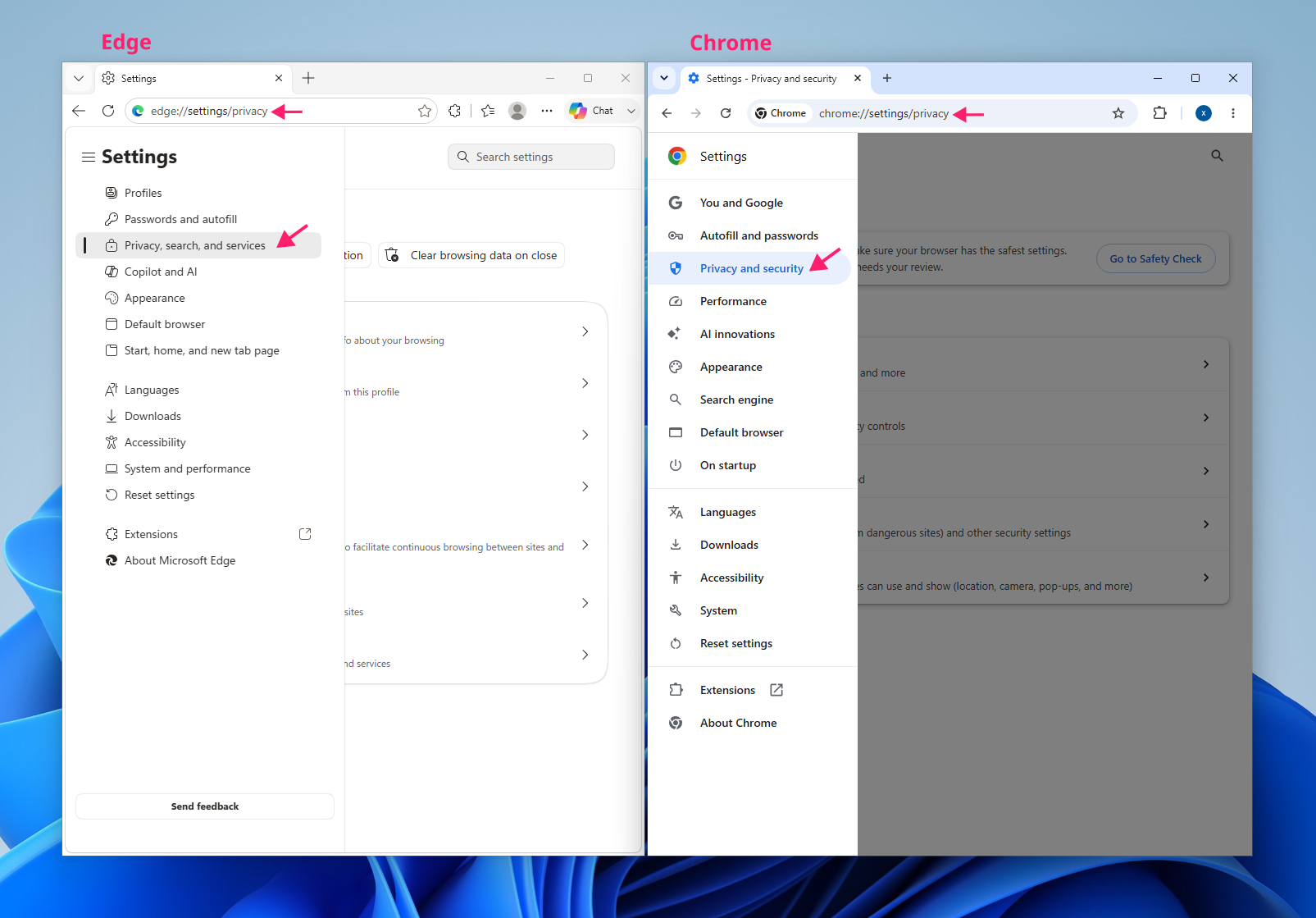Bookmark this page with Chrome star
This screenshot has height=918, width=1316.
click(x=1118, y=113)
